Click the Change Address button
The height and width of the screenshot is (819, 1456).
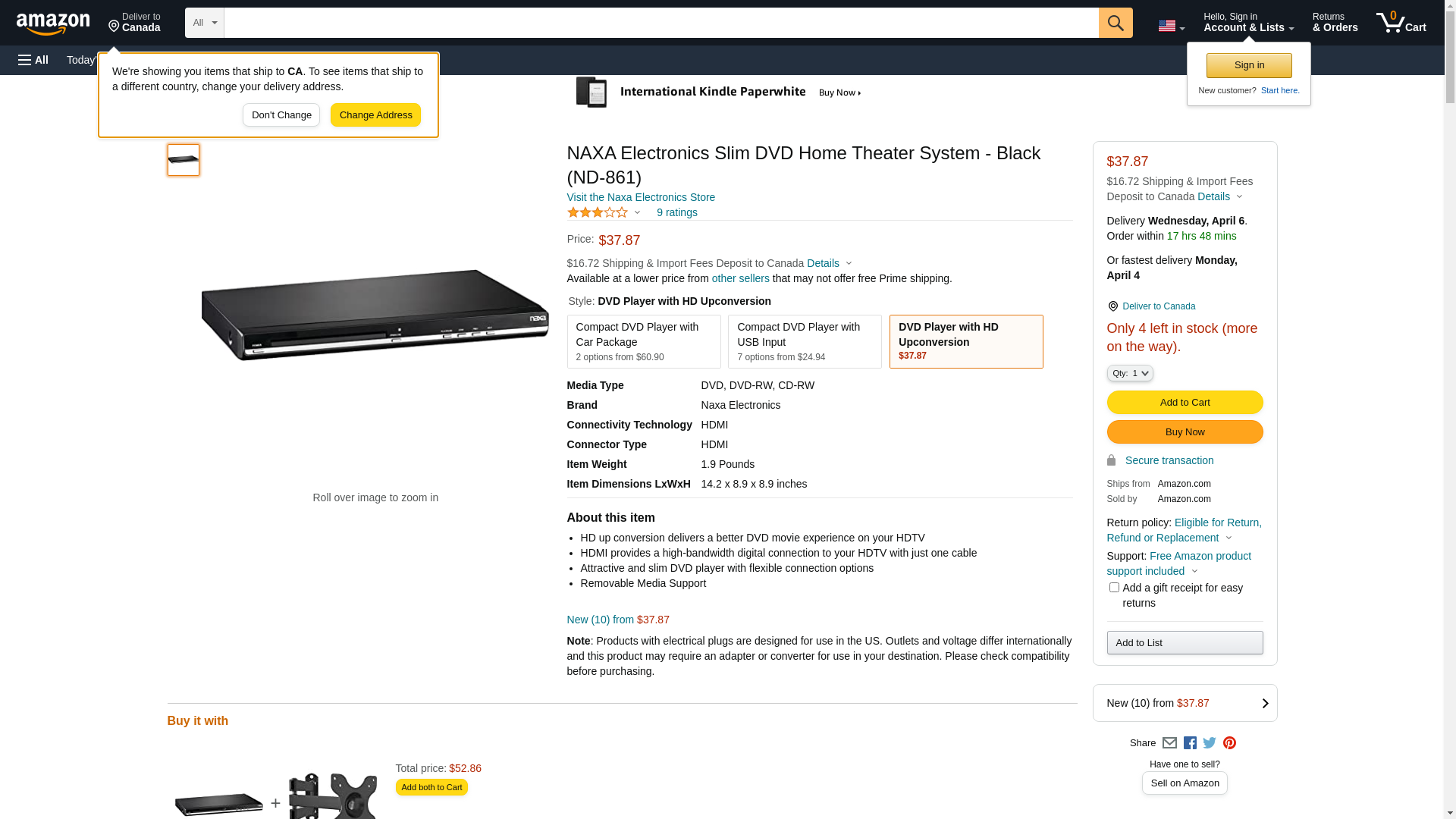point(375,115)
